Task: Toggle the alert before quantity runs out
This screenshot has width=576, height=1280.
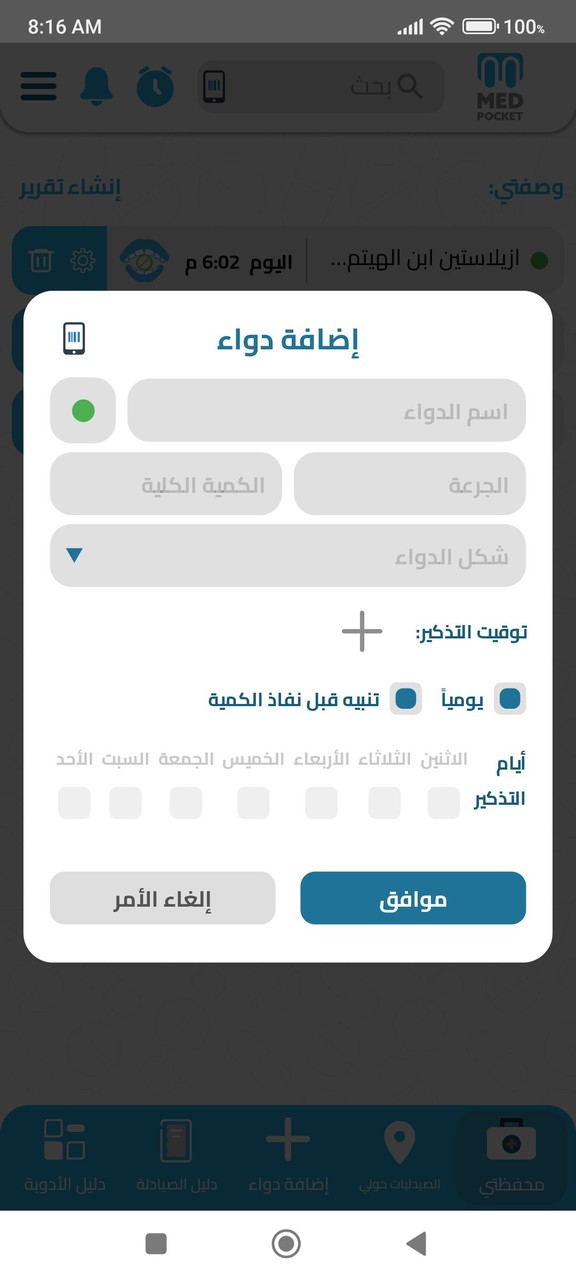Action: point(406,698)
